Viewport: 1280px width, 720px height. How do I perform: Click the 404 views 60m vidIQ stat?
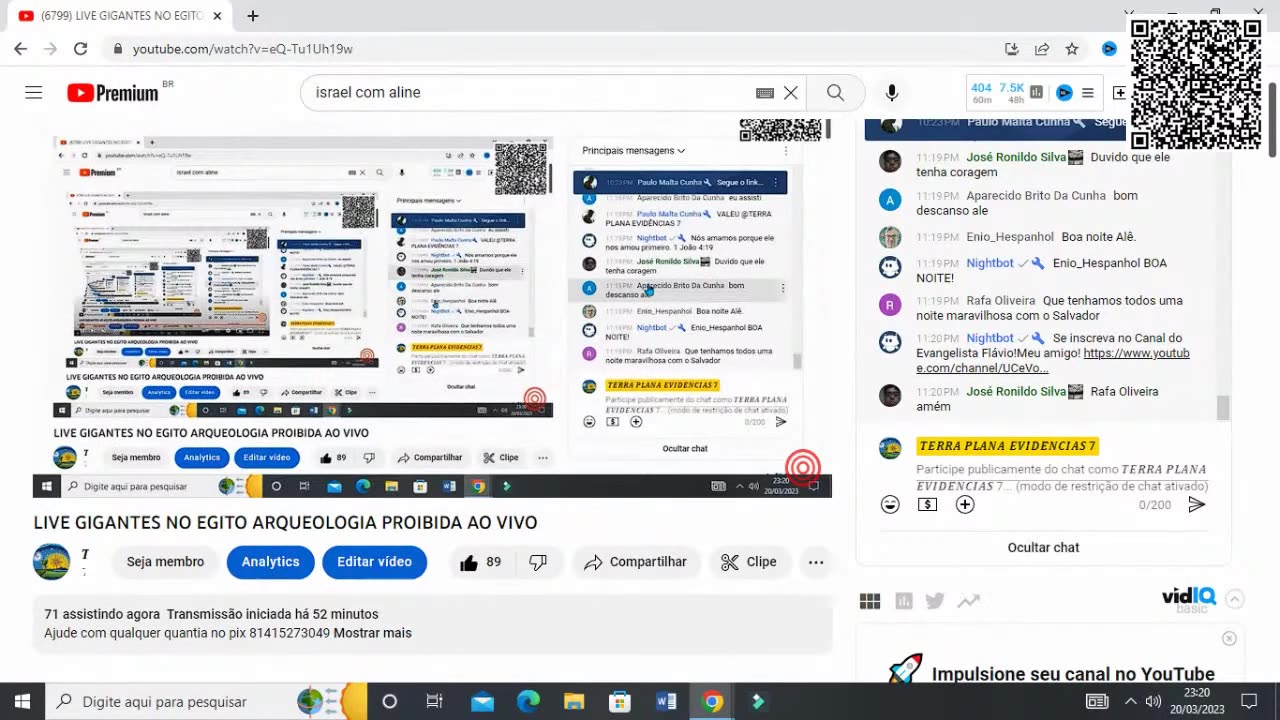(982, 93)
